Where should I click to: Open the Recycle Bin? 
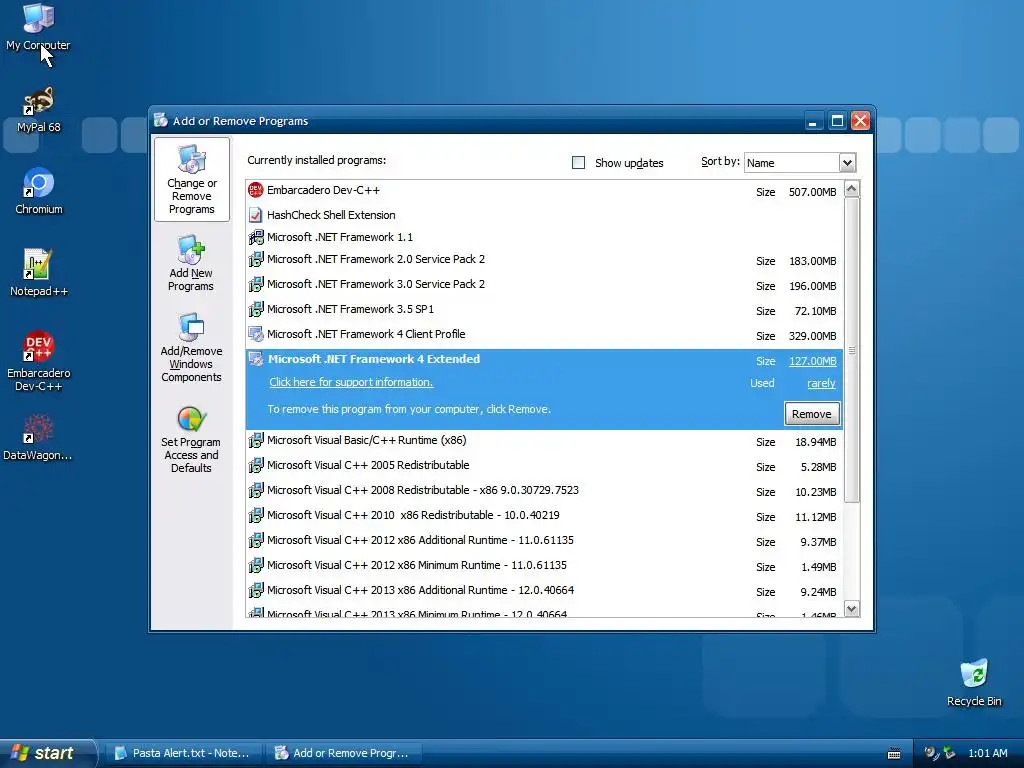pos(974,683)
